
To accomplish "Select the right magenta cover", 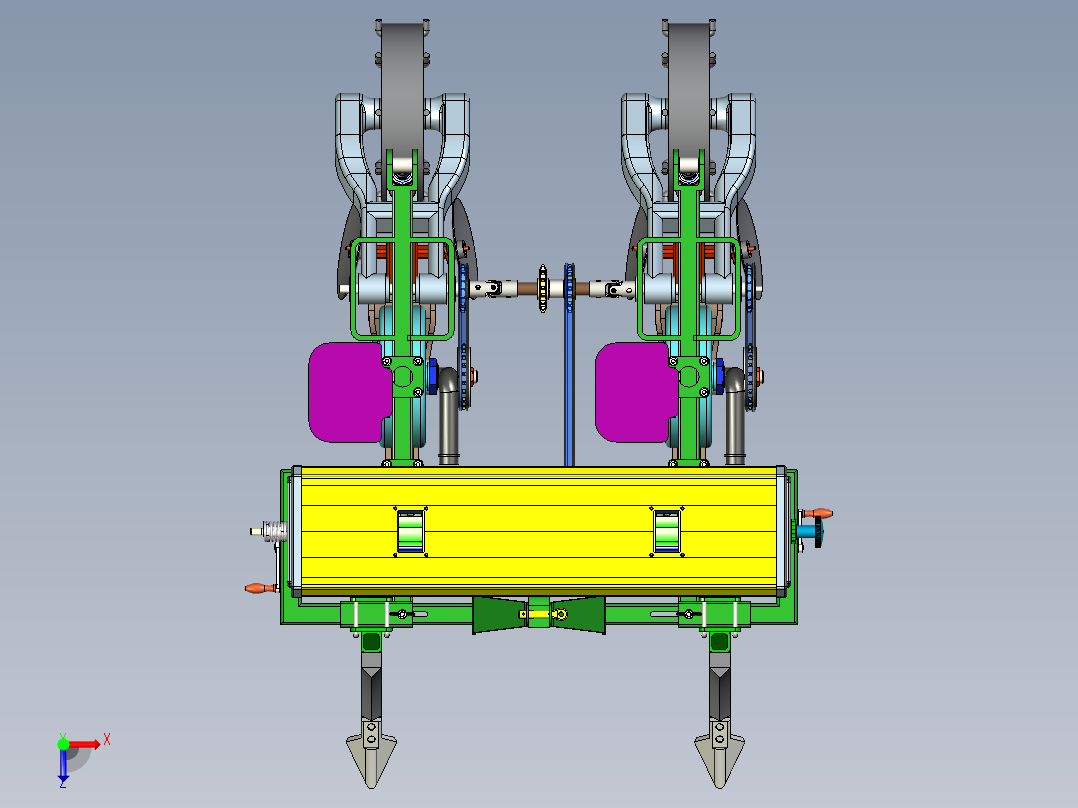I will (636, 392).
